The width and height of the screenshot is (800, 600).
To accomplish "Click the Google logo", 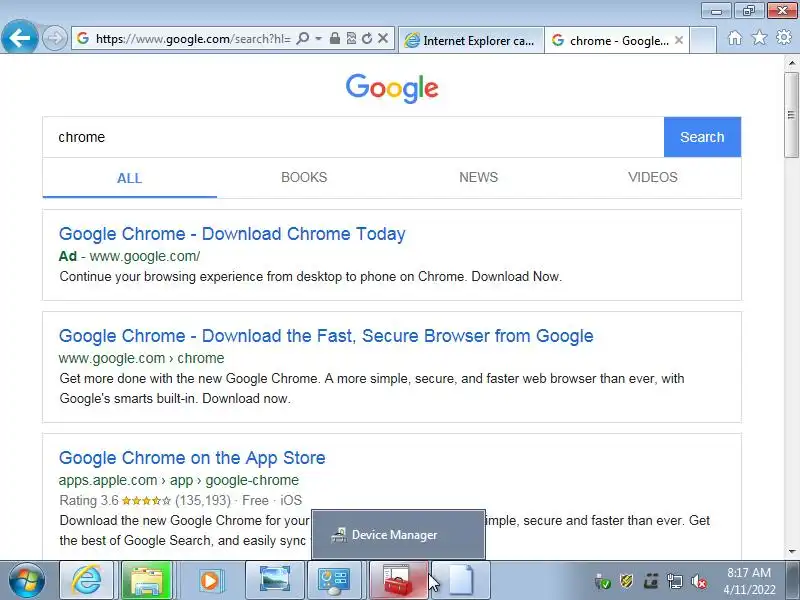I will click(x=392, y=88).
